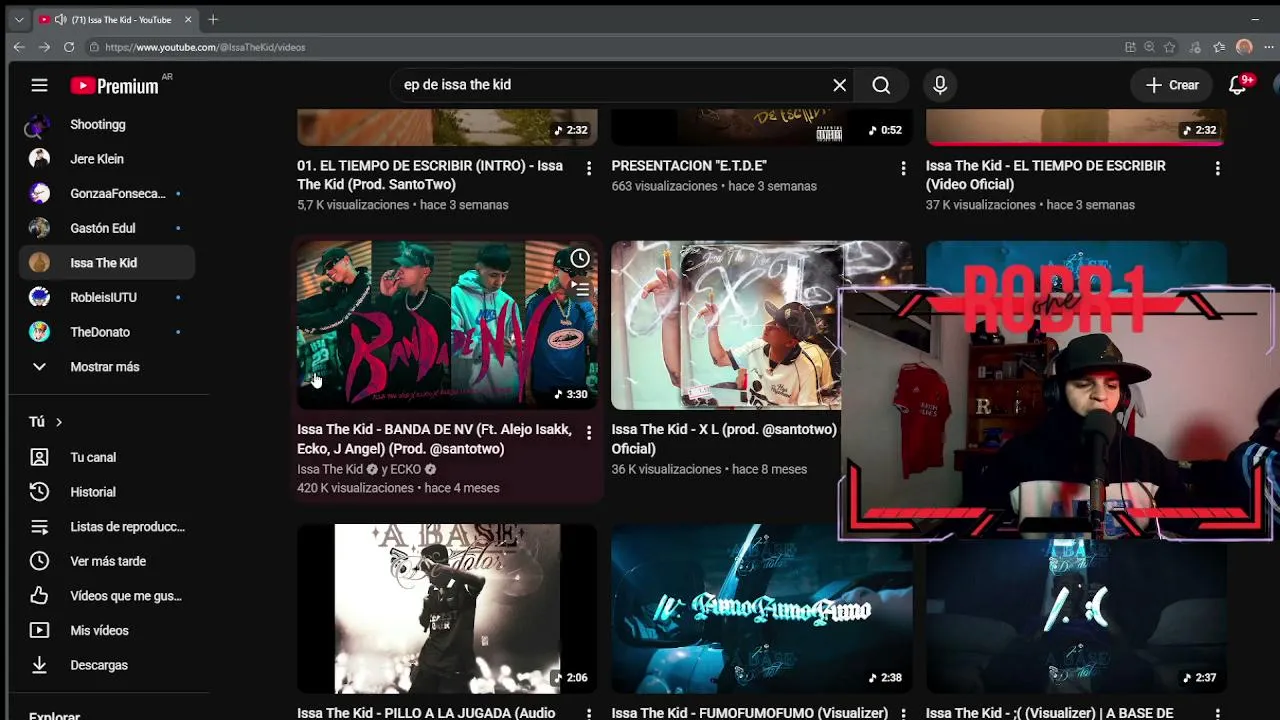Add BANDA DE NV to queue
Image resolution: width=1280 pixels, height=720 pixels.
580,290
